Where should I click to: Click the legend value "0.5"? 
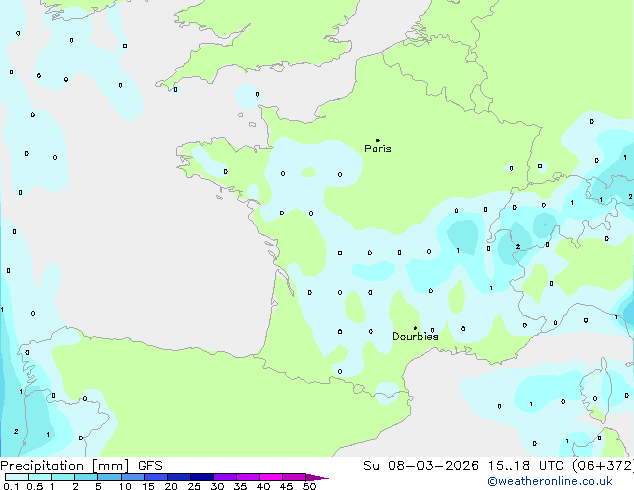(x=35, y=486)
